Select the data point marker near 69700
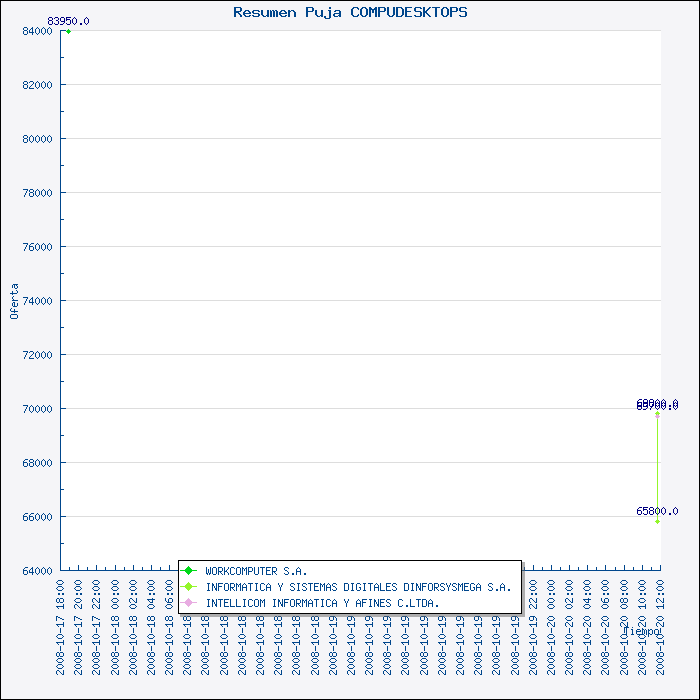This screenshot has width=700, height=700. tap(657, 414)
